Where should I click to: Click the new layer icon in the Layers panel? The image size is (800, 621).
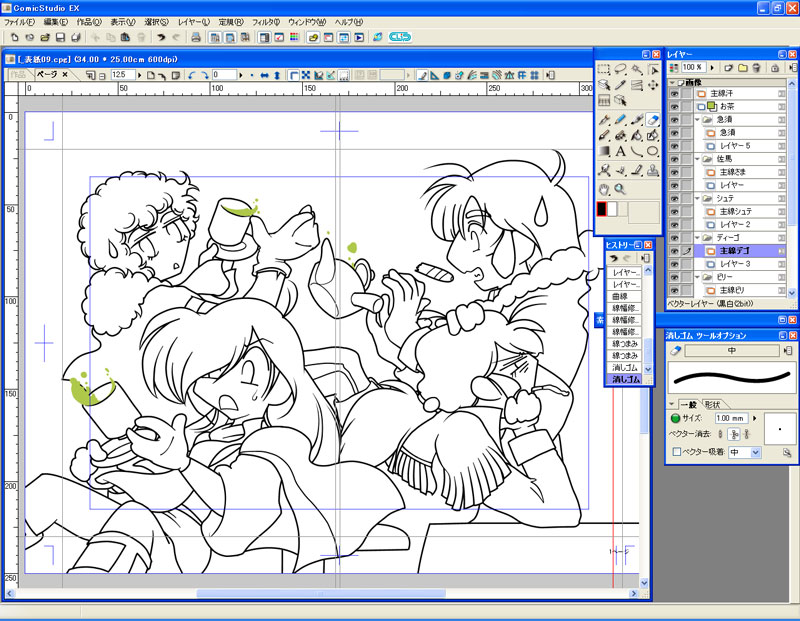[728, 67]
